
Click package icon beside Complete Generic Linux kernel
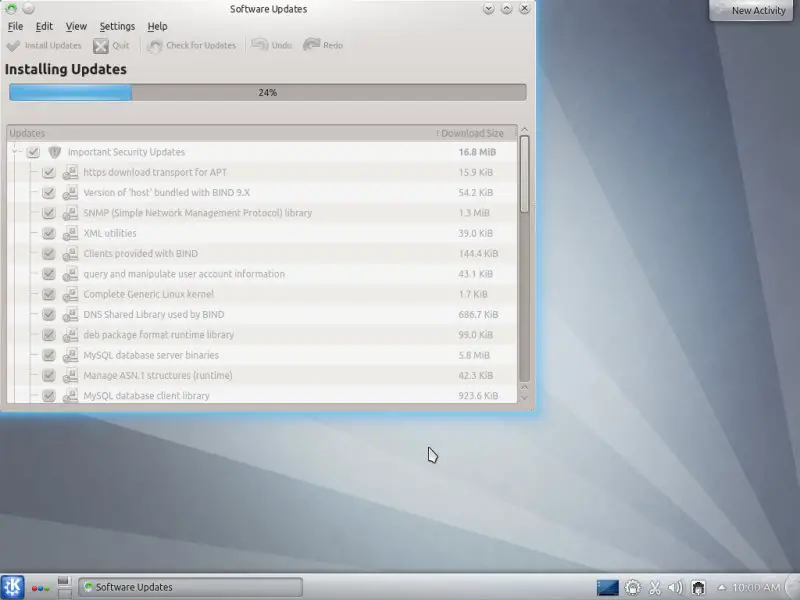tap(70, 294)
